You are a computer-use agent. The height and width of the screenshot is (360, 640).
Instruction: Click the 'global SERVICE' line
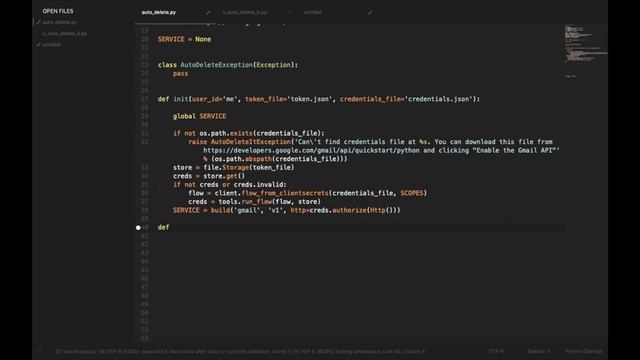pyautogui.click(x=199, y=116)
